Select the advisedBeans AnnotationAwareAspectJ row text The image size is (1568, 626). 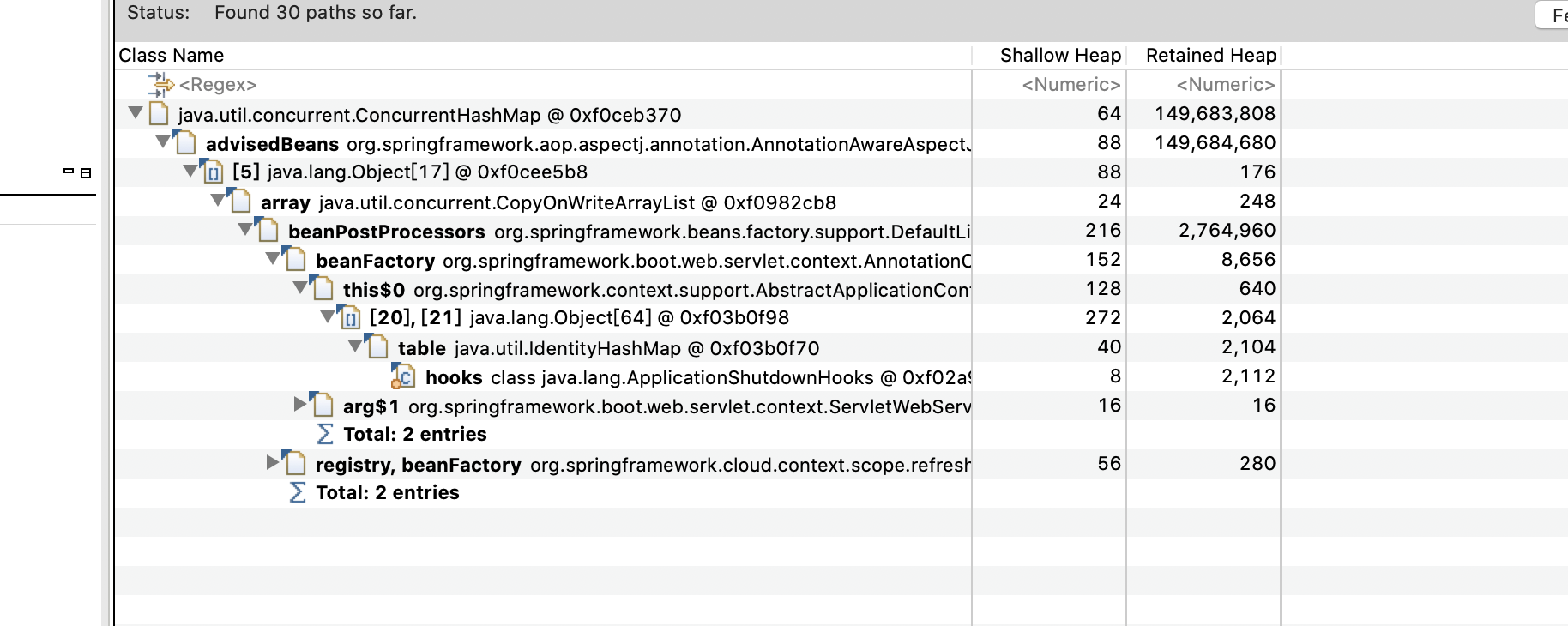pyautogui.click(x=588, y=144)
